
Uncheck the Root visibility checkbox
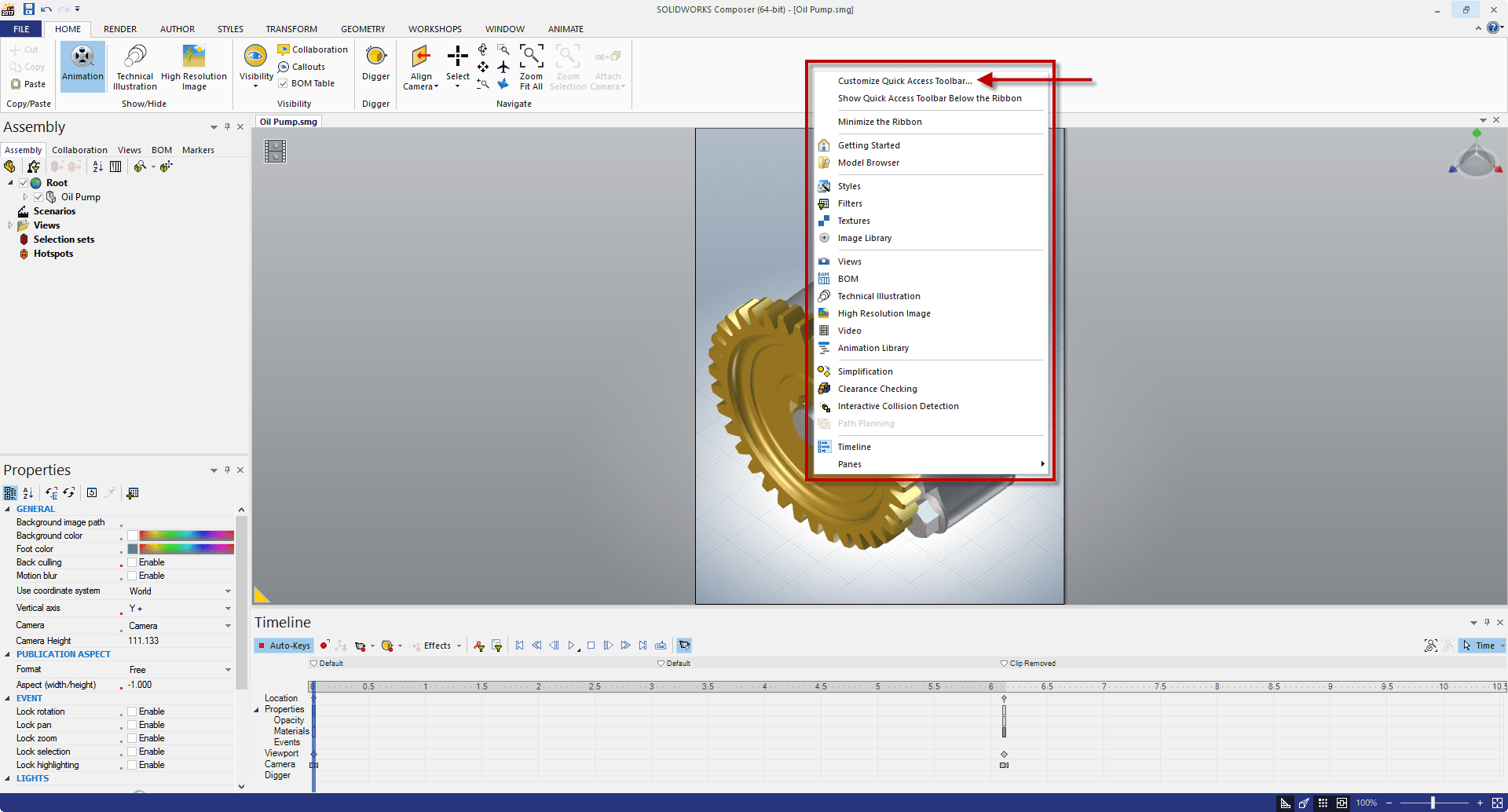point(24,183)
